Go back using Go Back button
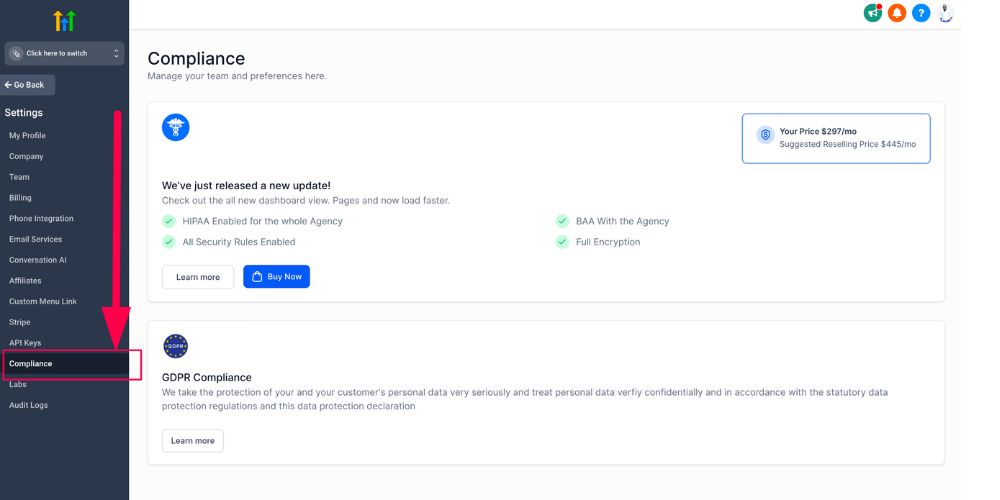1000x500 pixels. coord(28,85)
